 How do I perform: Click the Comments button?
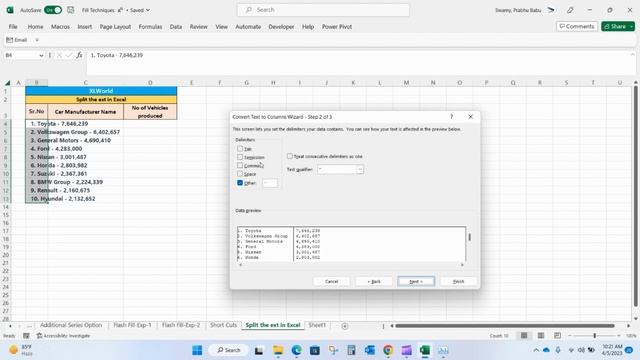click(577, 26)
